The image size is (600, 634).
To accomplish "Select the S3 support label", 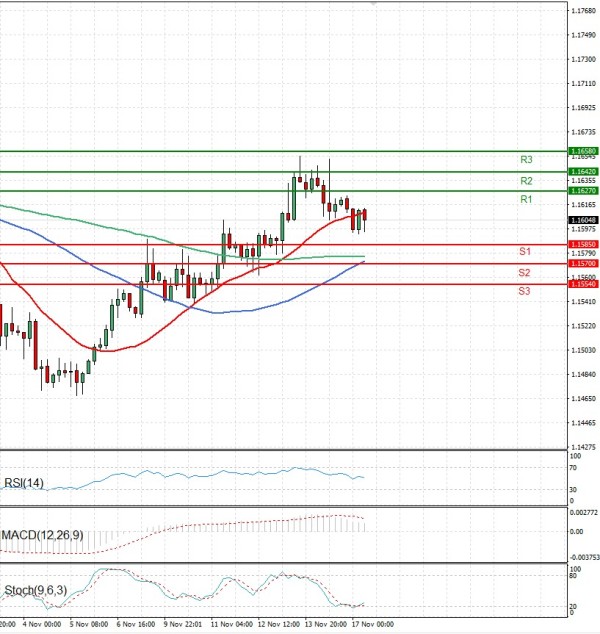I will (524, 290).
